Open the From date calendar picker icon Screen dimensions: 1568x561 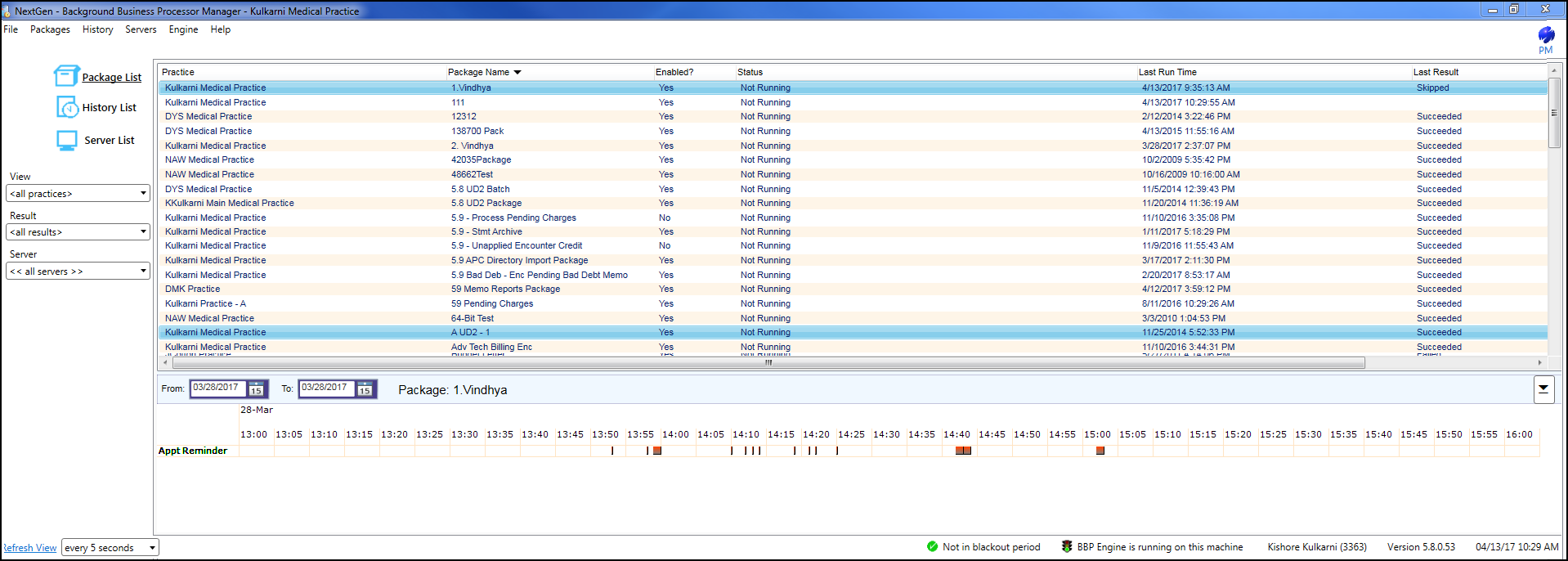coord(257,389)
